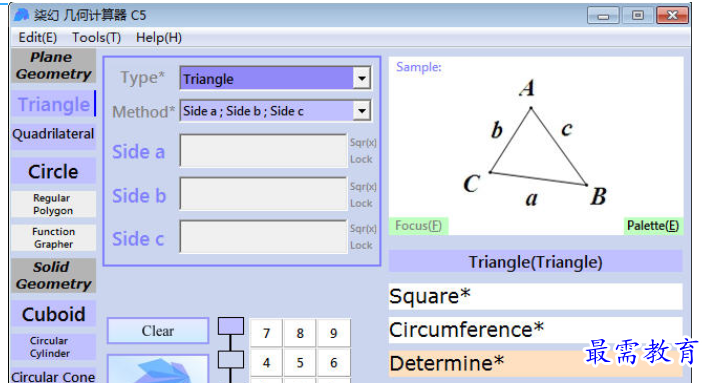Expand the Method dropdown arrow
The width and height of the screenshot is (707, 383).
362,111
